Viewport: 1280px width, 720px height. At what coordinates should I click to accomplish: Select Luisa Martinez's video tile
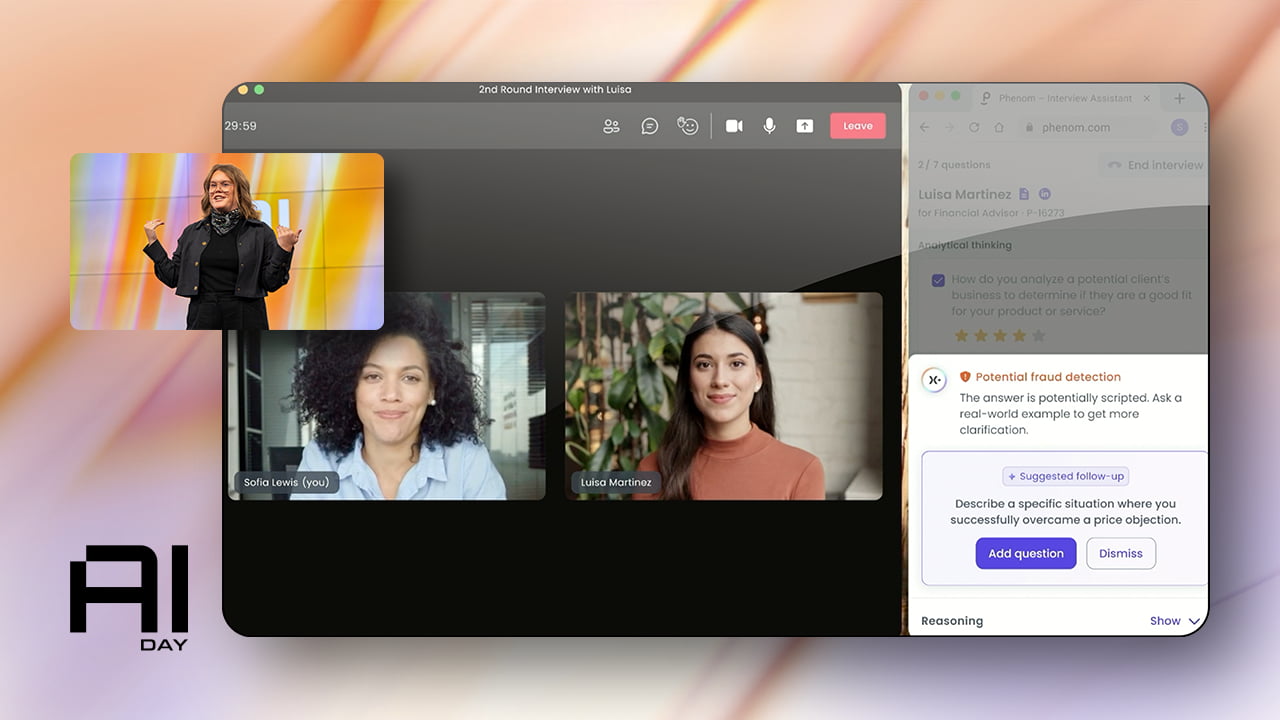coord(724,396)
